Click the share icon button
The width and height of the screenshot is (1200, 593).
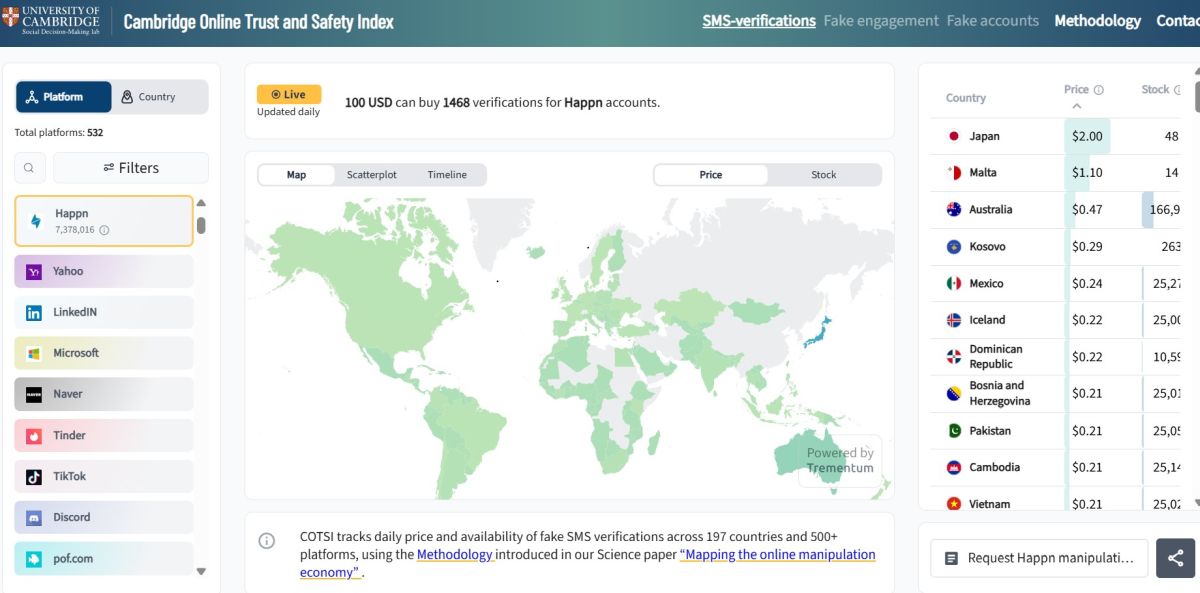[x=1175, y=558]
